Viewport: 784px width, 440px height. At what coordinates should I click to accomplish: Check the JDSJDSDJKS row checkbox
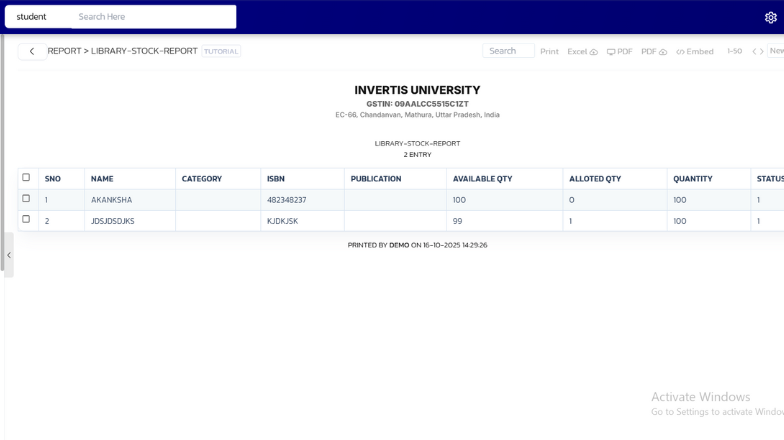click(x=26, y=220)
